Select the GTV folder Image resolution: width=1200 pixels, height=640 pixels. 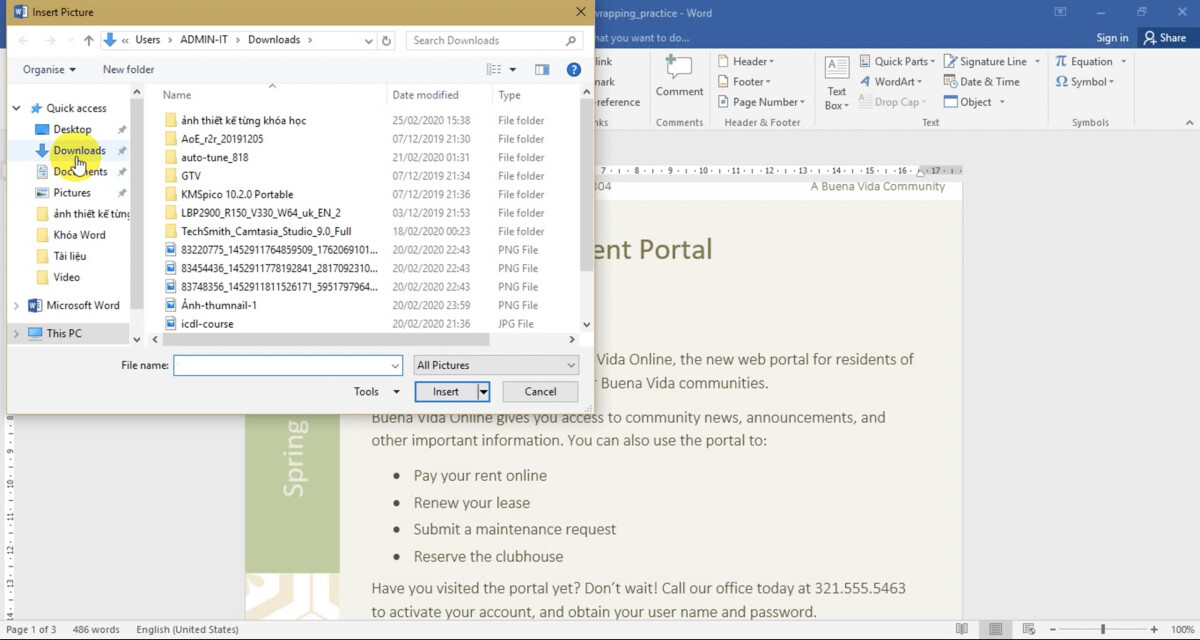tap(191, 176)
